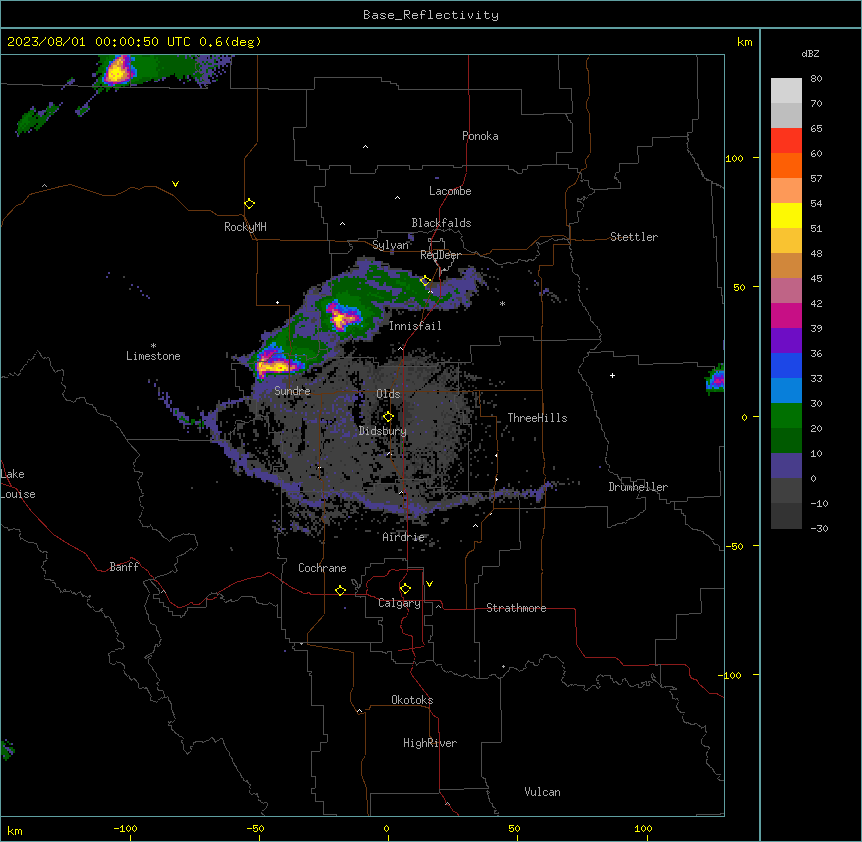Viewport: 862px width, 842px height.
Task: Click the Cochrane town label
Action: (322, 568)
